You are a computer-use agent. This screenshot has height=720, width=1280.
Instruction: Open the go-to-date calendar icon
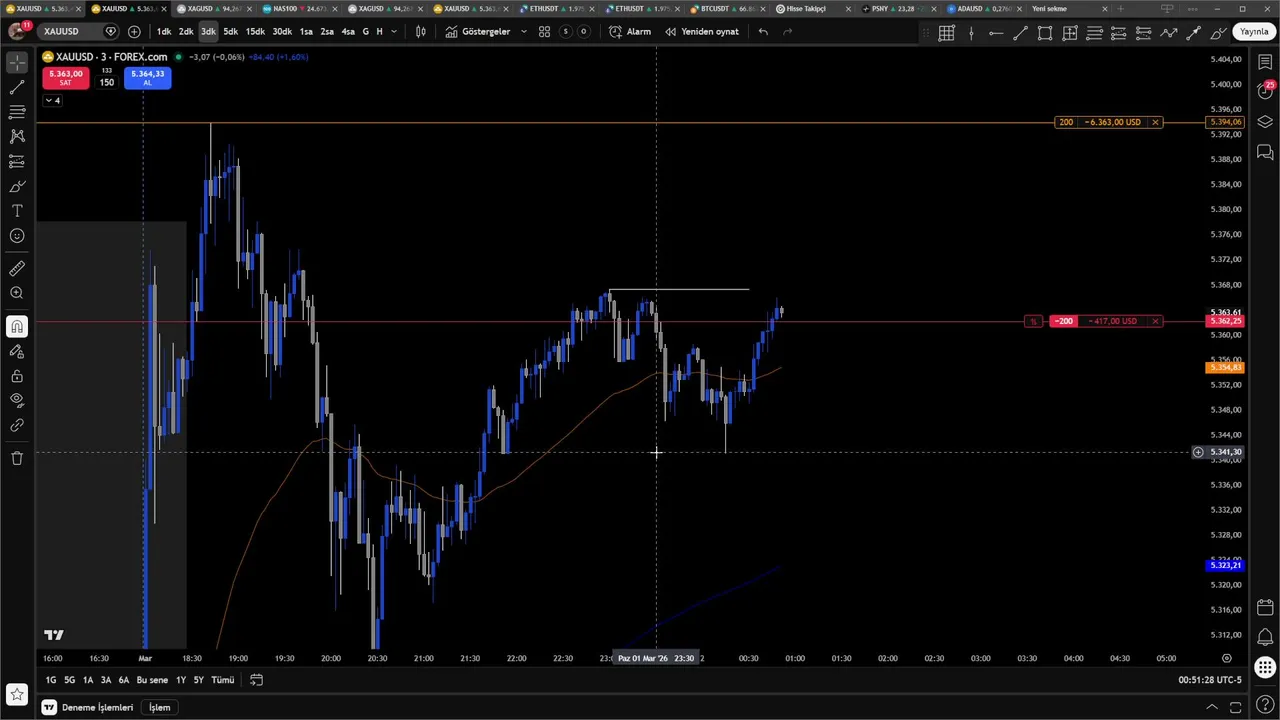pos(256,680)
